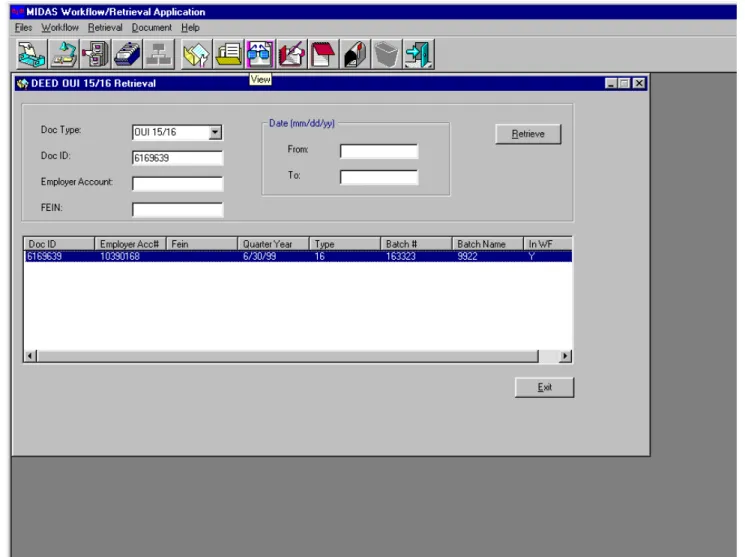Click the card file box toolbar icon
Viewport: 745px width, 557px height.
127,54
